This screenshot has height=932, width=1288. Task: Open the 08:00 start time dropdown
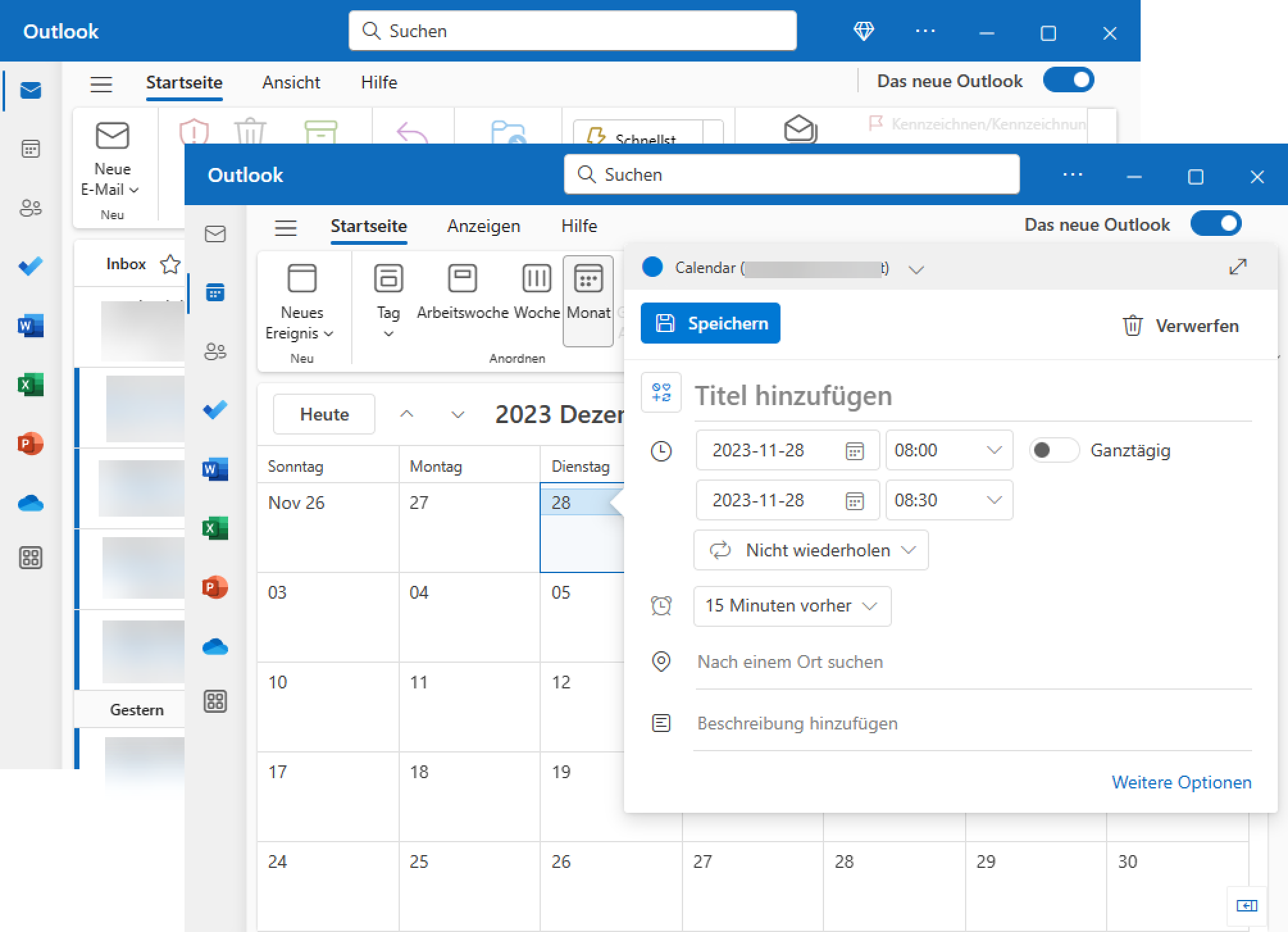coord(948,451)
